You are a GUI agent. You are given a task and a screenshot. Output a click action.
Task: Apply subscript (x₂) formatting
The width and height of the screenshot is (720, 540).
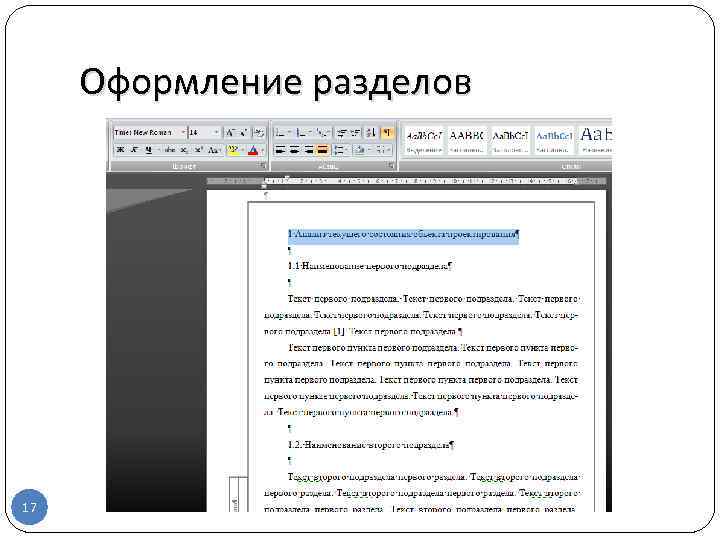coord(184,150)
